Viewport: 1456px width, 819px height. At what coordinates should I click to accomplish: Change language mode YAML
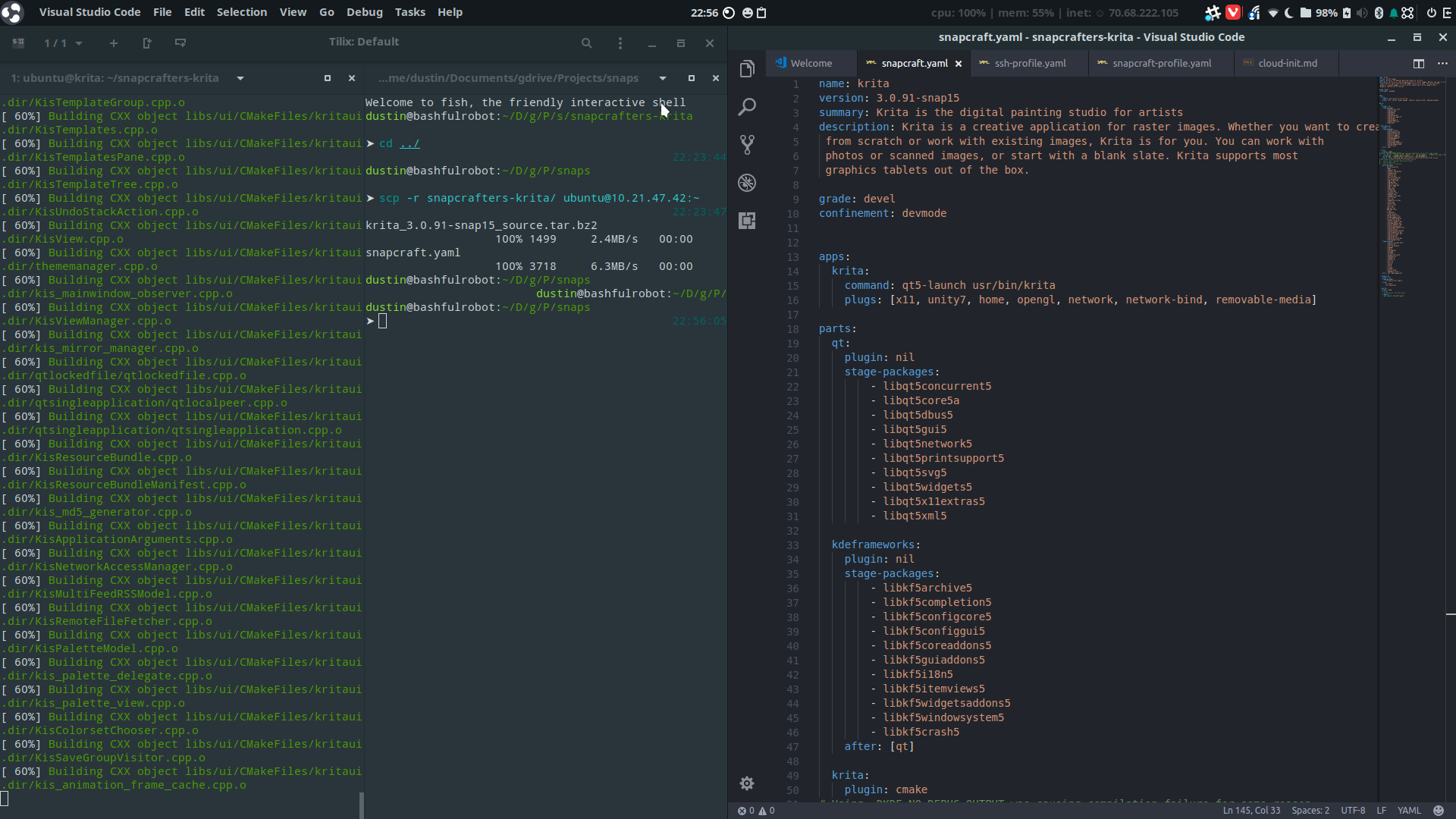[1409, 811]
